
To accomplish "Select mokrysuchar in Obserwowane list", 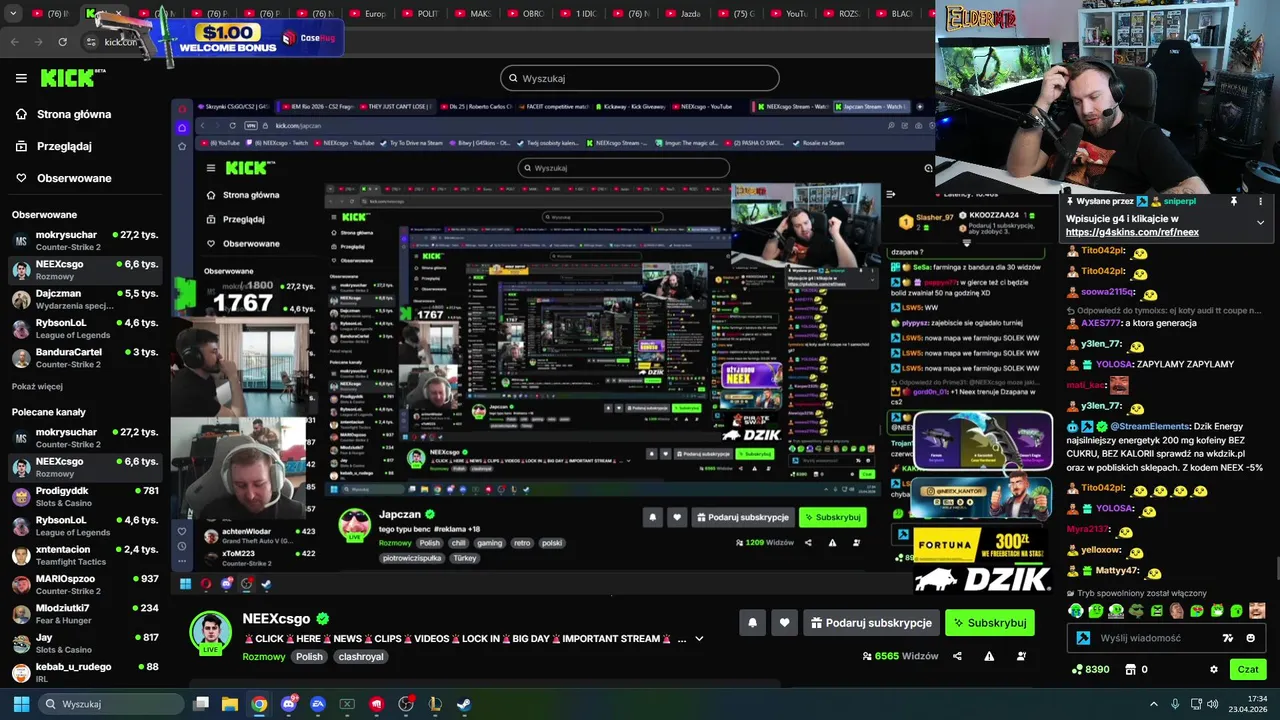I will (x=84, y=240).
